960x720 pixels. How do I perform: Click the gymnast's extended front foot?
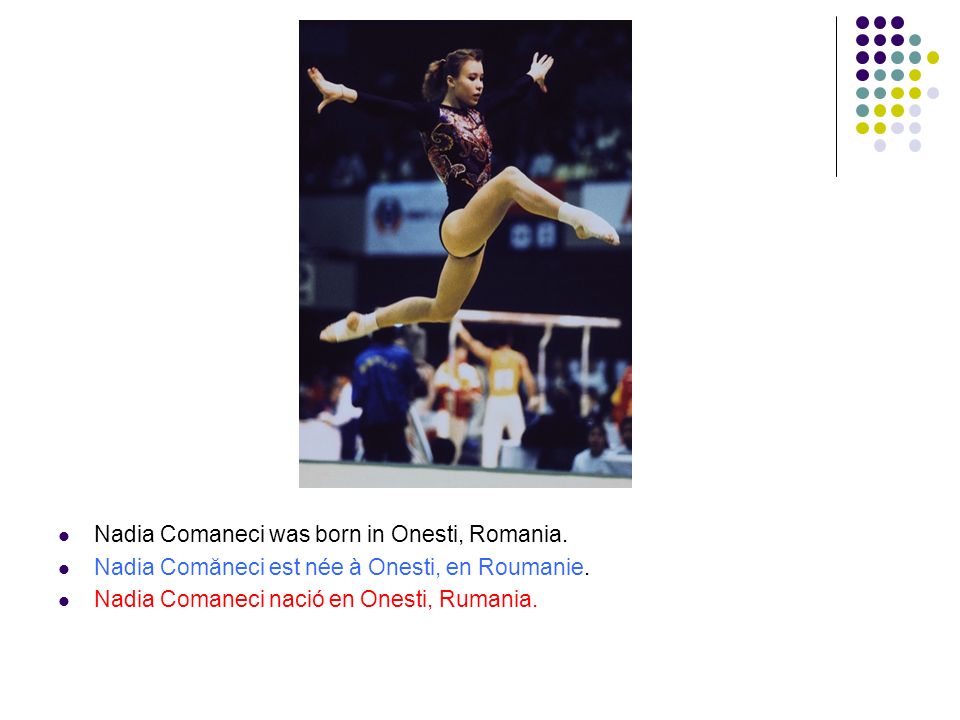tap(589, 225)
